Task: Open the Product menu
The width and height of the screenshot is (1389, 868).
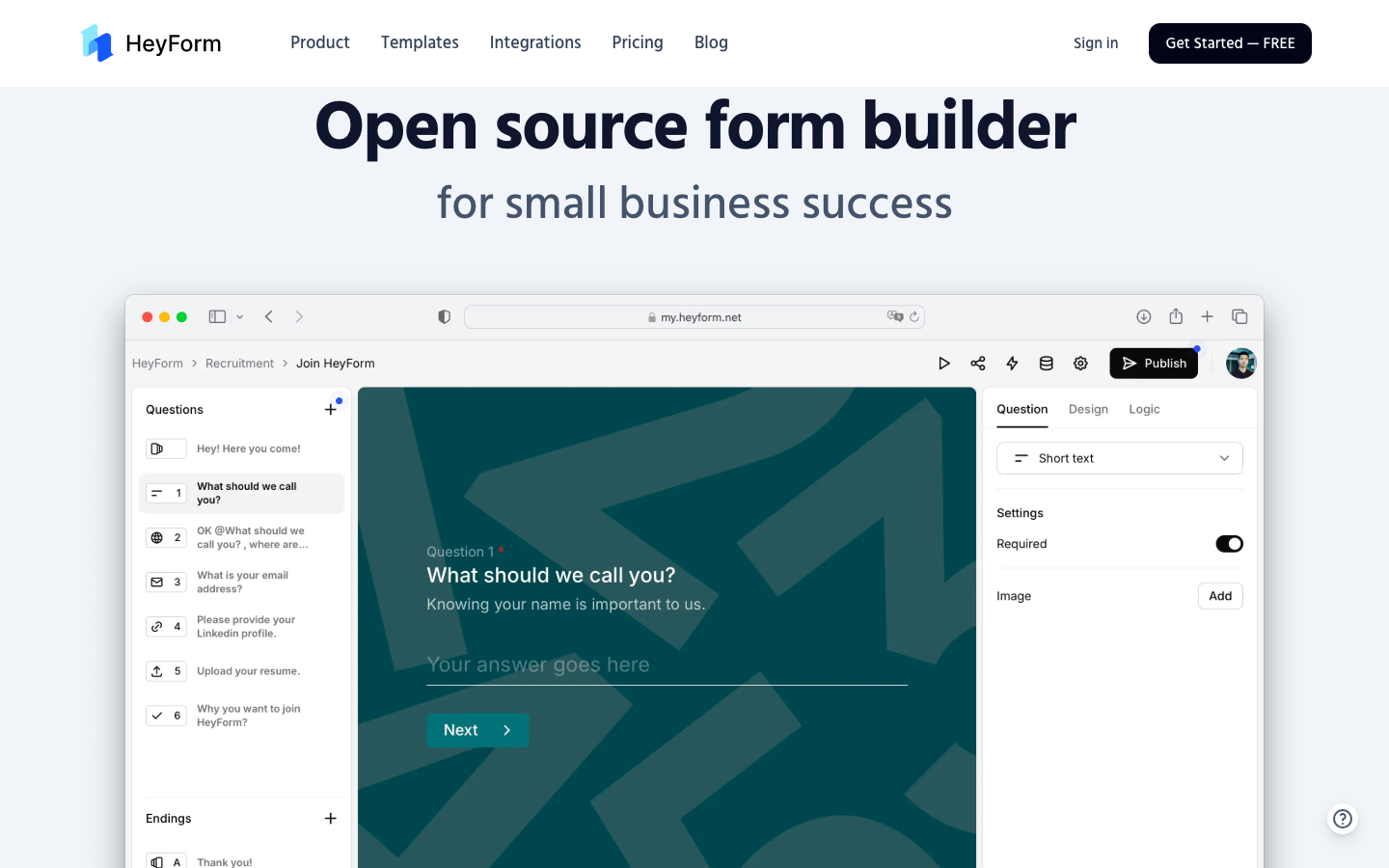Action: pos(320,42)
